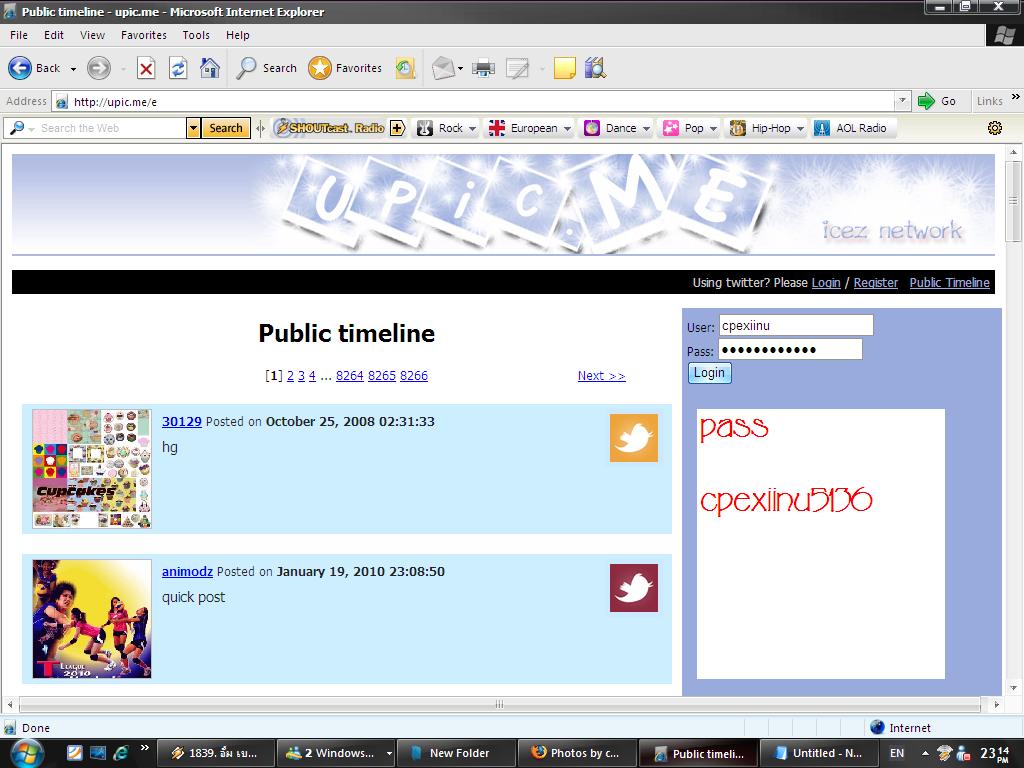Stop page loading with red X
This screenshot has width=1024, height=768.
pos(146,68)
